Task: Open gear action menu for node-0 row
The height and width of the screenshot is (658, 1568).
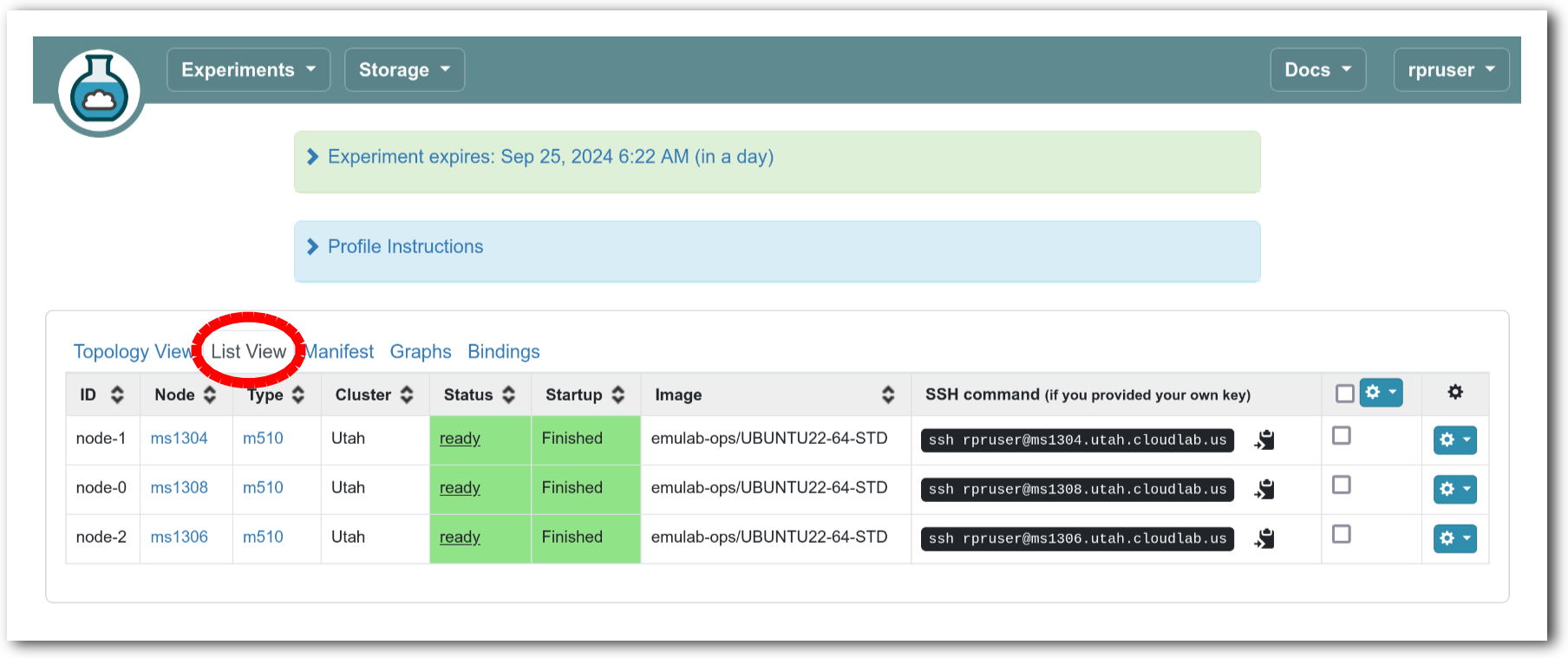Action: tap(1455, 490)
